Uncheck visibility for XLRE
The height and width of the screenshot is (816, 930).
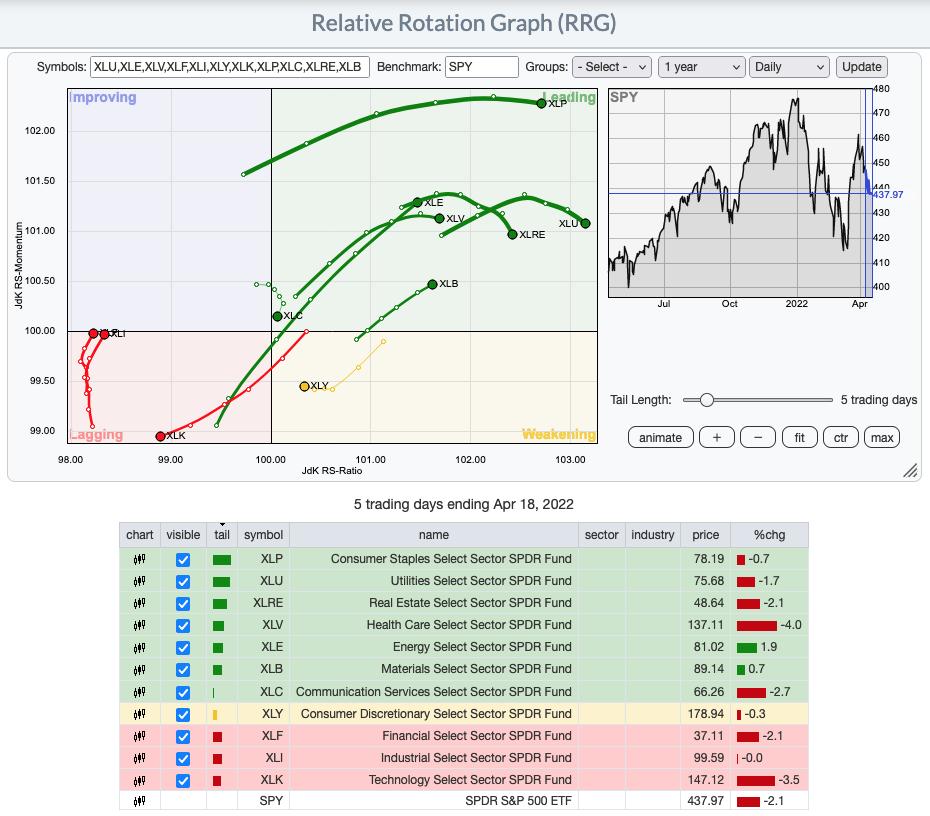pos(183,604)
